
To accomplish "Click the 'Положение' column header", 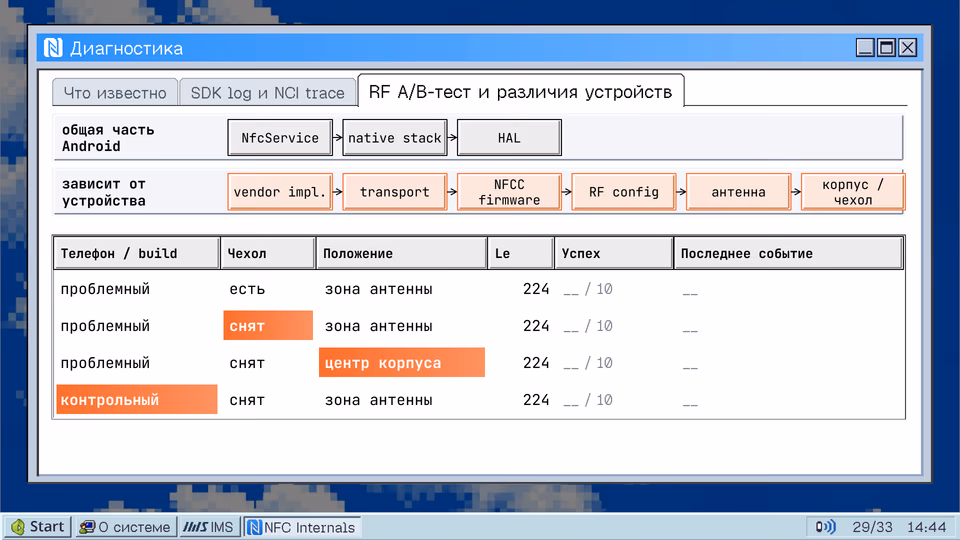I will (x=402, y=253).
